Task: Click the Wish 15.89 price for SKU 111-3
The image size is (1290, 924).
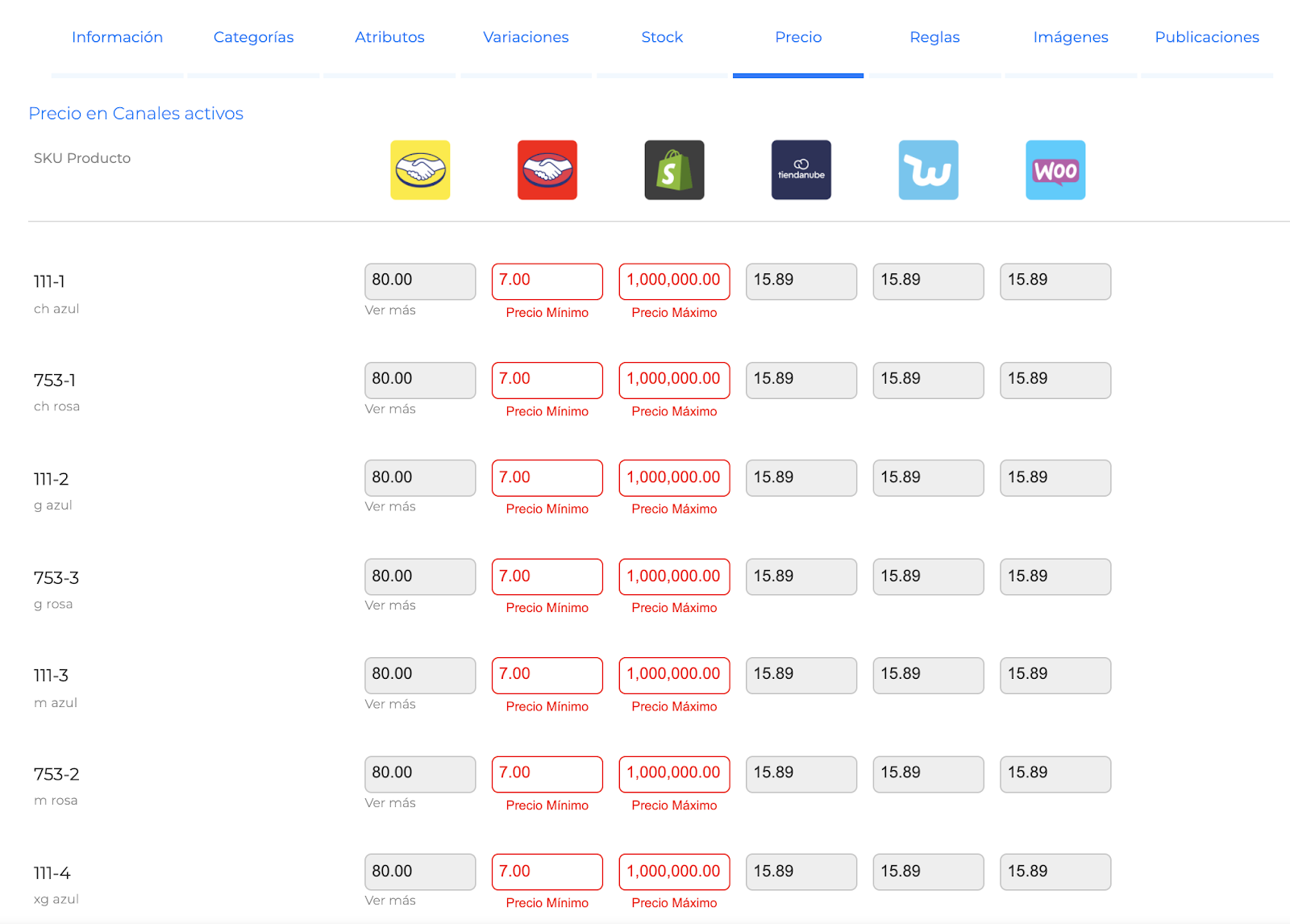Action: [929, 676]
